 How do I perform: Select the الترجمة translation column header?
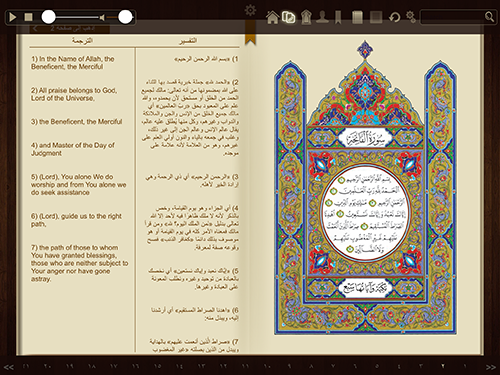tap(83, 41)
